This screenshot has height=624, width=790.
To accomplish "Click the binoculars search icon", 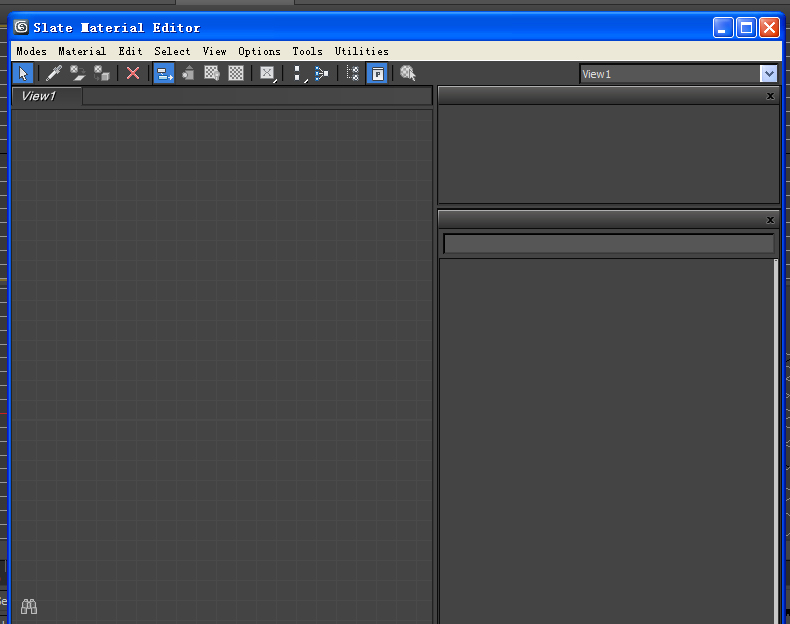I will tap(29, 606).
